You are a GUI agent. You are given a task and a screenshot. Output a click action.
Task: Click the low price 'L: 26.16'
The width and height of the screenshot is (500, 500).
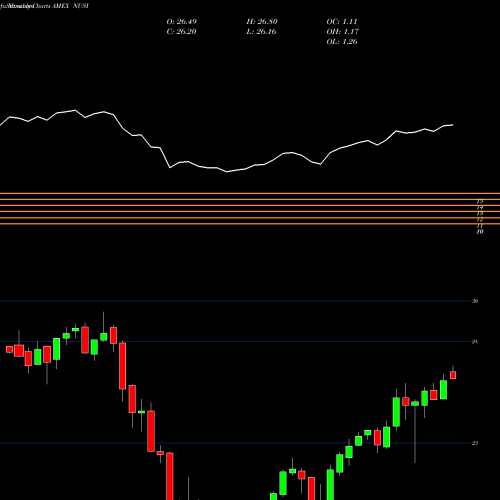261,32
